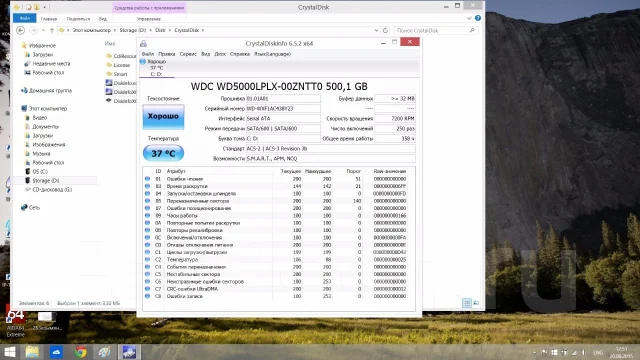The height and width of the screenshot is (360, 640).
Task: Expand breadcrumb arrow after Этот компьютер
Action: point(115,30)
